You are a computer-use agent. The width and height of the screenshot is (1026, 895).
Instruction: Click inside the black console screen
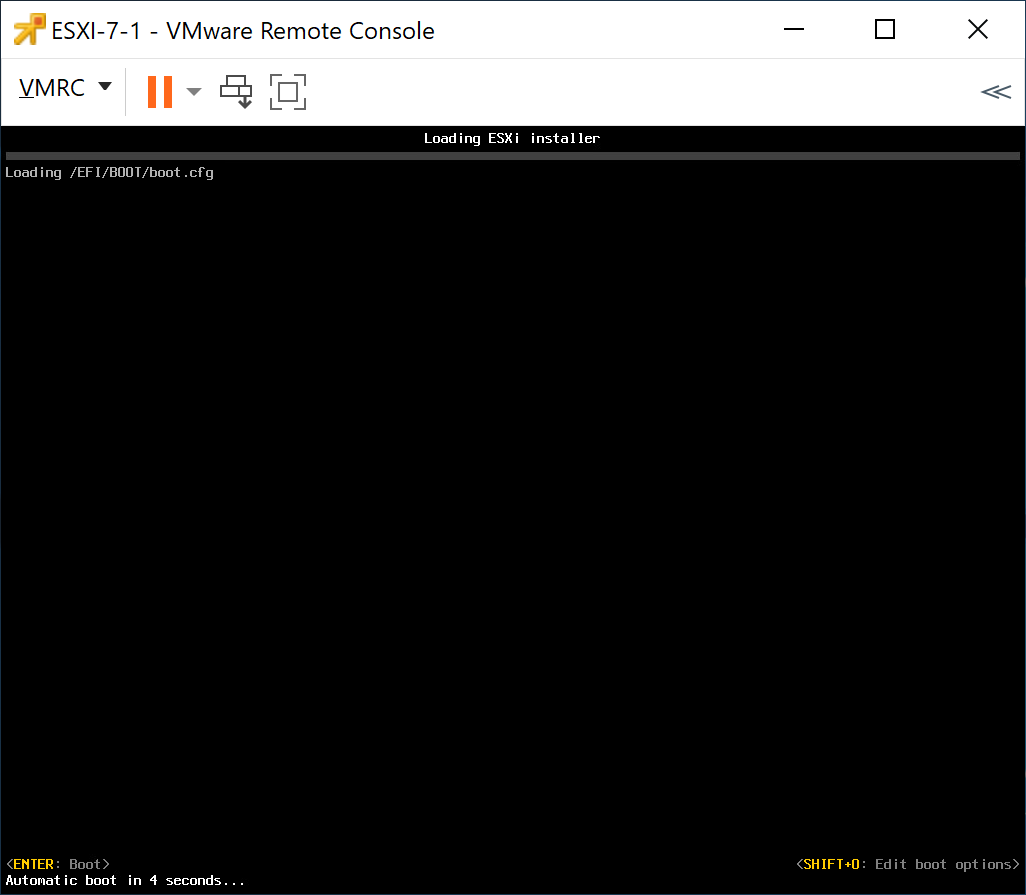tap(512, 500)
